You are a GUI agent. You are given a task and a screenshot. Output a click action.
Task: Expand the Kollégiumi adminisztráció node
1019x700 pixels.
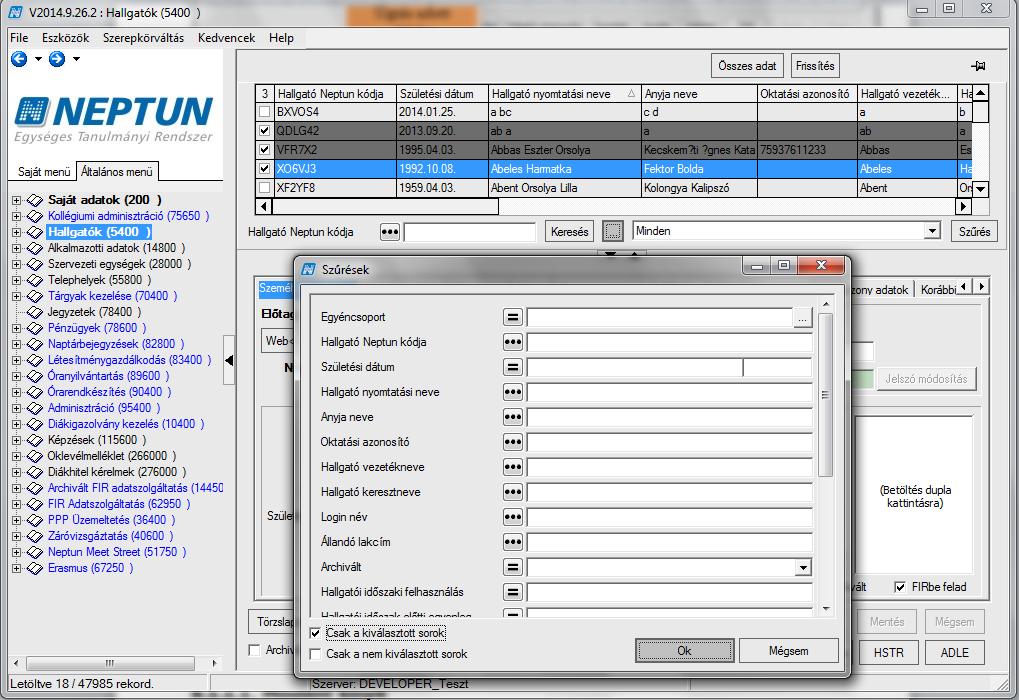click(x=16, y=216)
